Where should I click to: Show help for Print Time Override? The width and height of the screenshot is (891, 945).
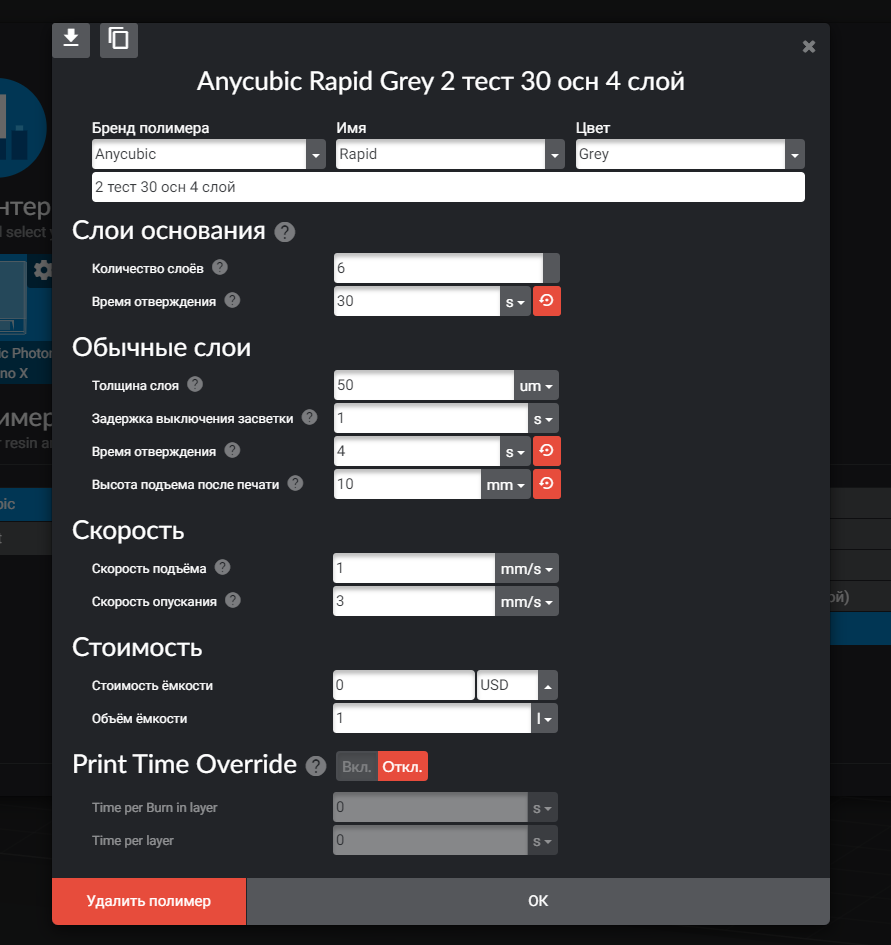316,766
